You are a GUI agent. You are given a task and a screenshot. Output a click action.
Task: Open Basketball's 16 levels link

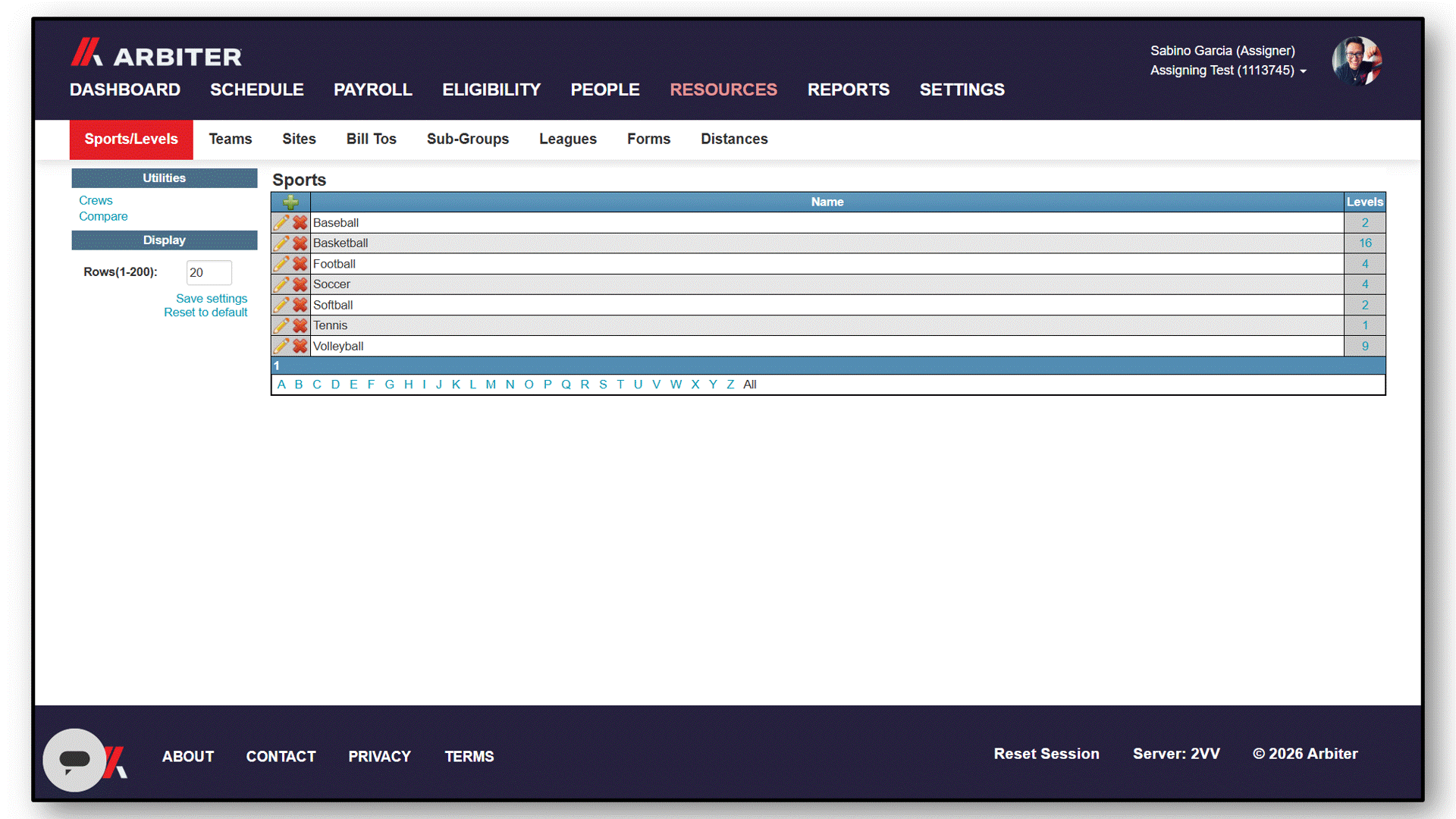1365,243
